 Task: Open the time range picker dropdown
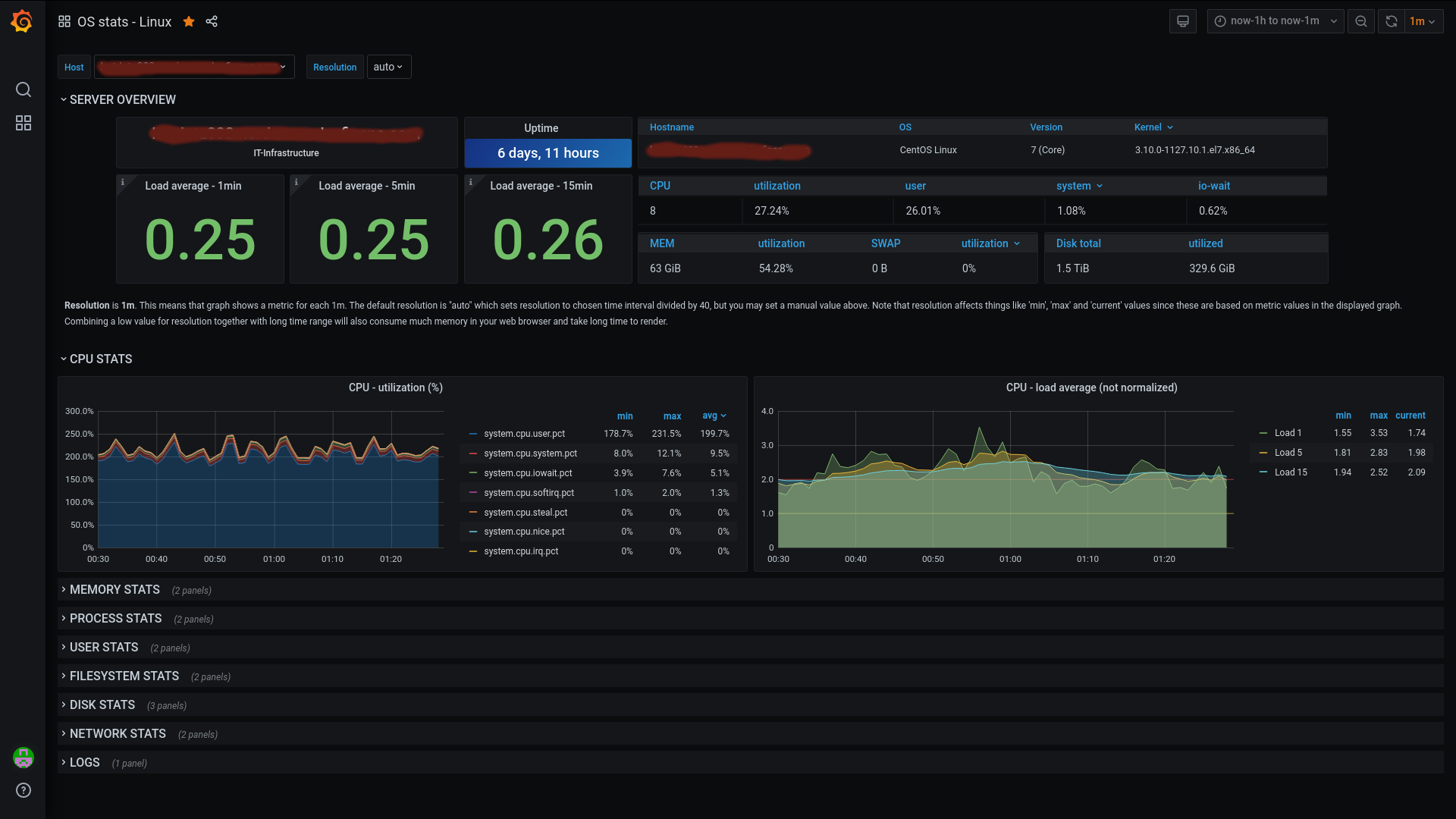click(1275, 21)
